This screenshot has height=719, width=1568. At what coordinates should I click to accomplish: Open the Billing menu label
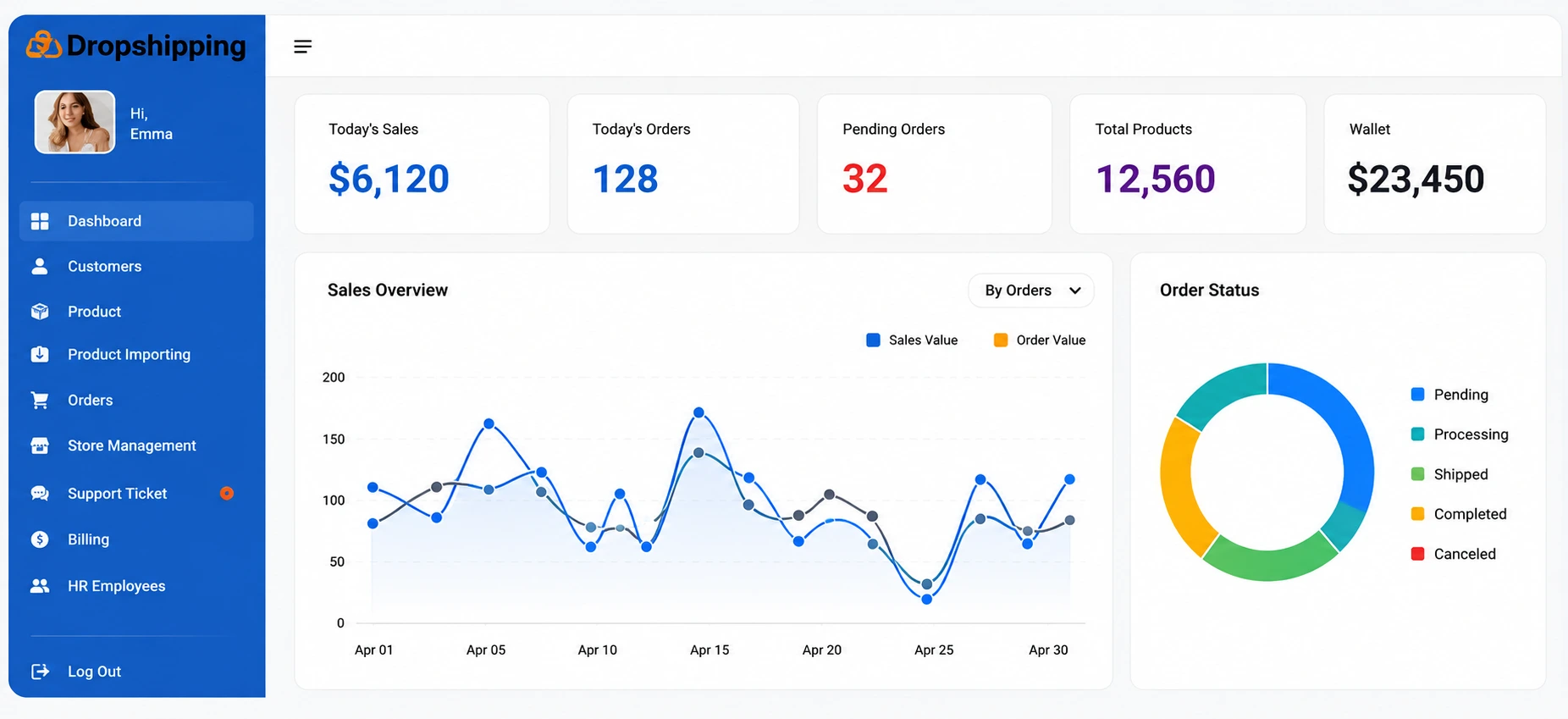(x=88, y=539)
